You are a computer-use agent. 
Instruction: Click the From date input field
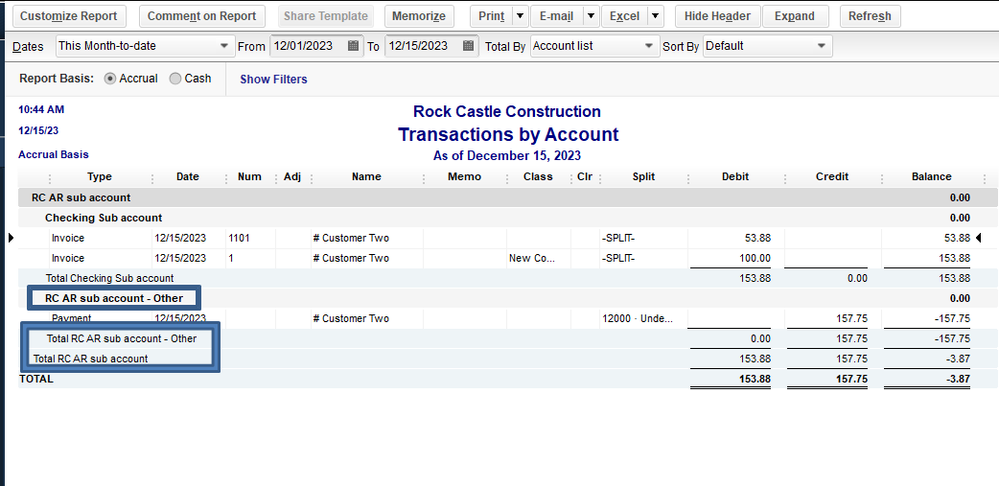click(307, 46)
